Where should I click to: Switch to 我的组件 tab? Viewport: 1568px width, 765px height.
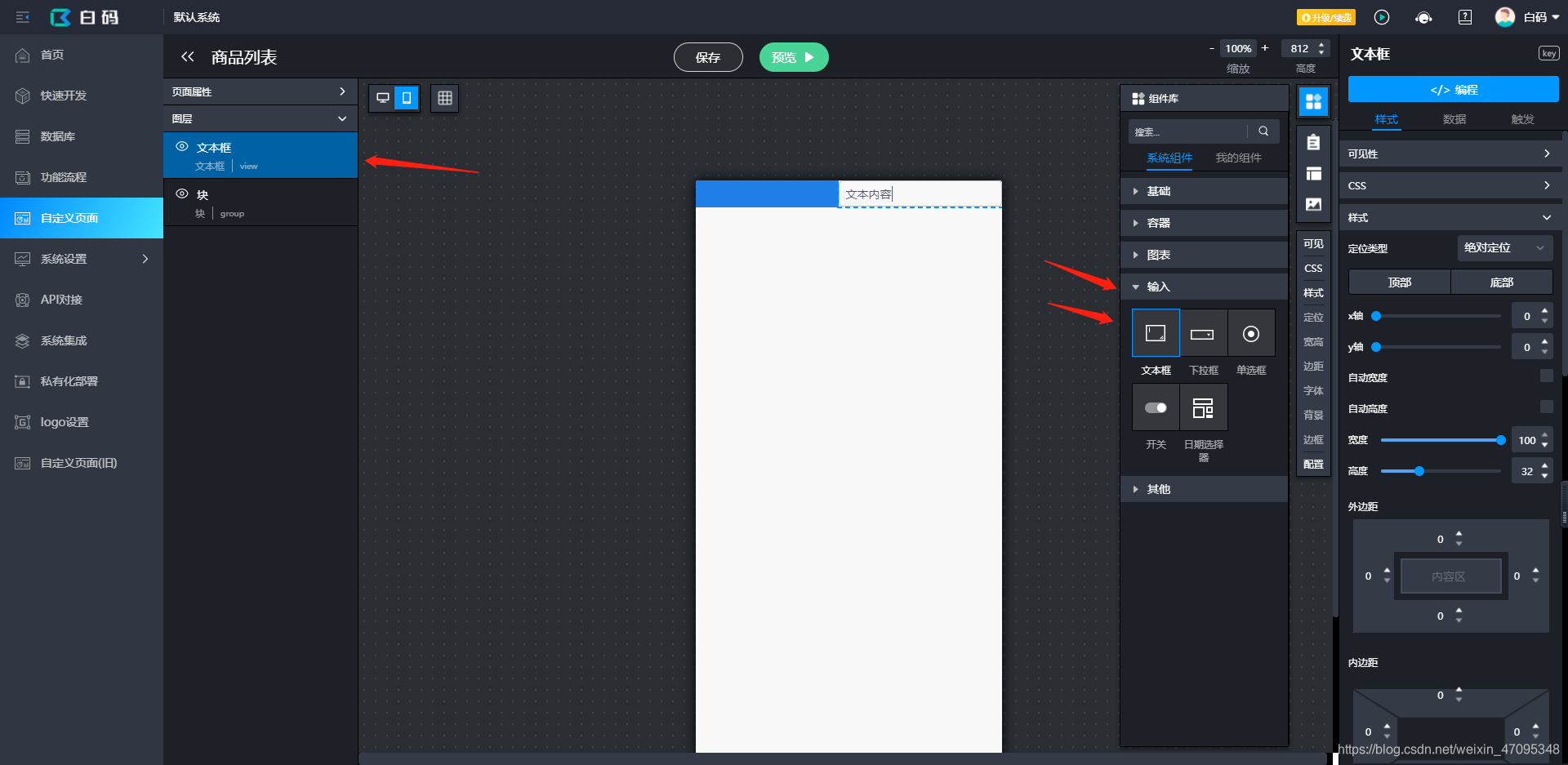click(1238, 158)
